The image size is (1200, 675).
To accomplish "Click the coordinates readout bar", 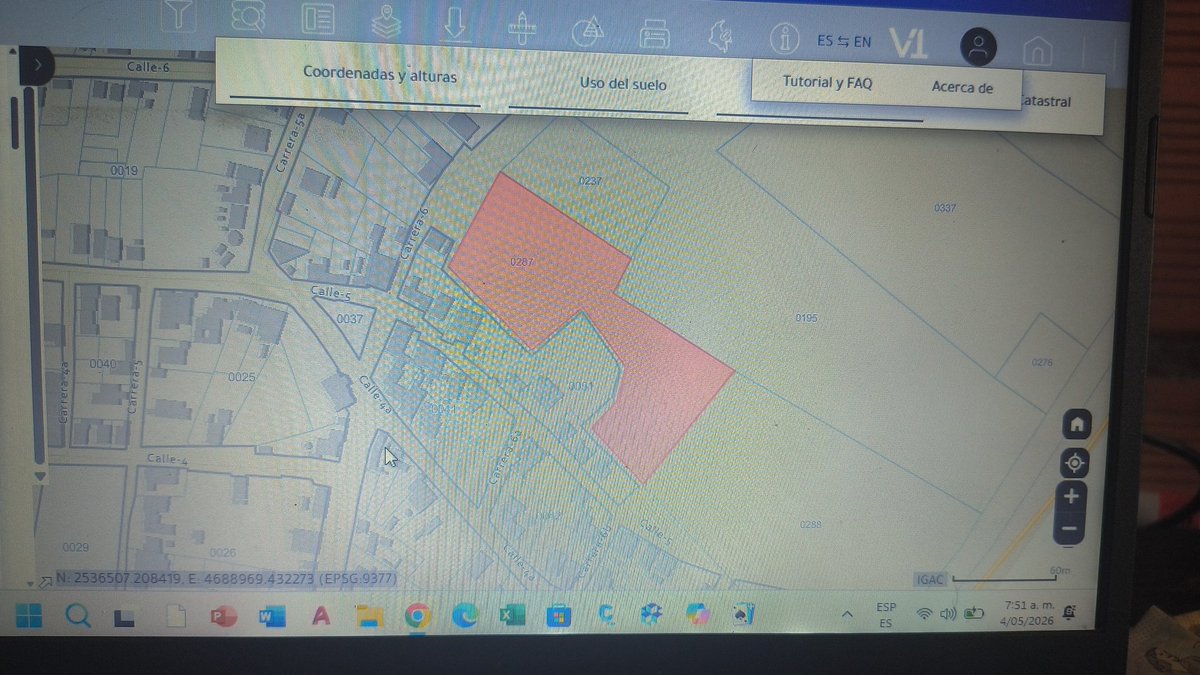I will 225,578.
